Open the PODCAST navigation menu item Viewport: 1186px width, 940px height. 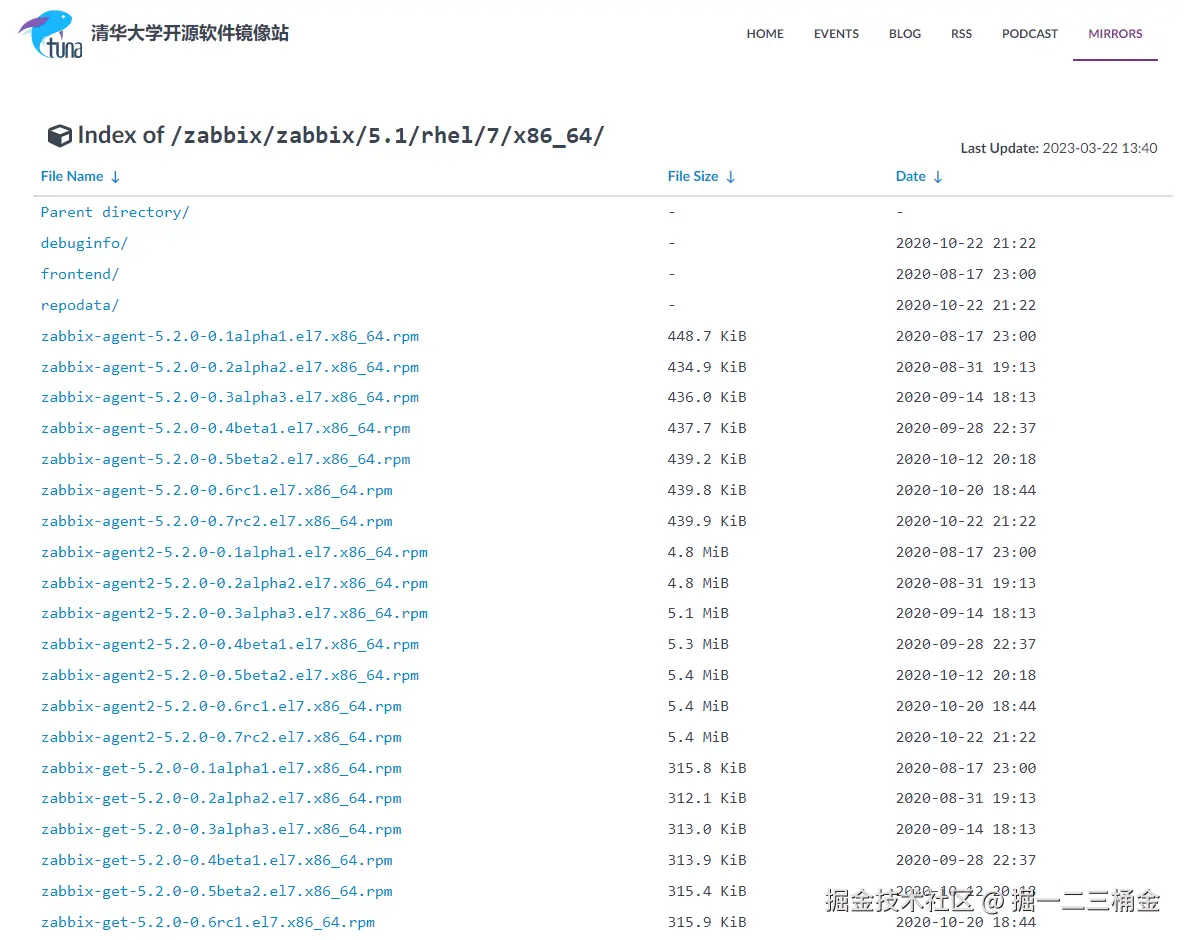[1029, 33]
